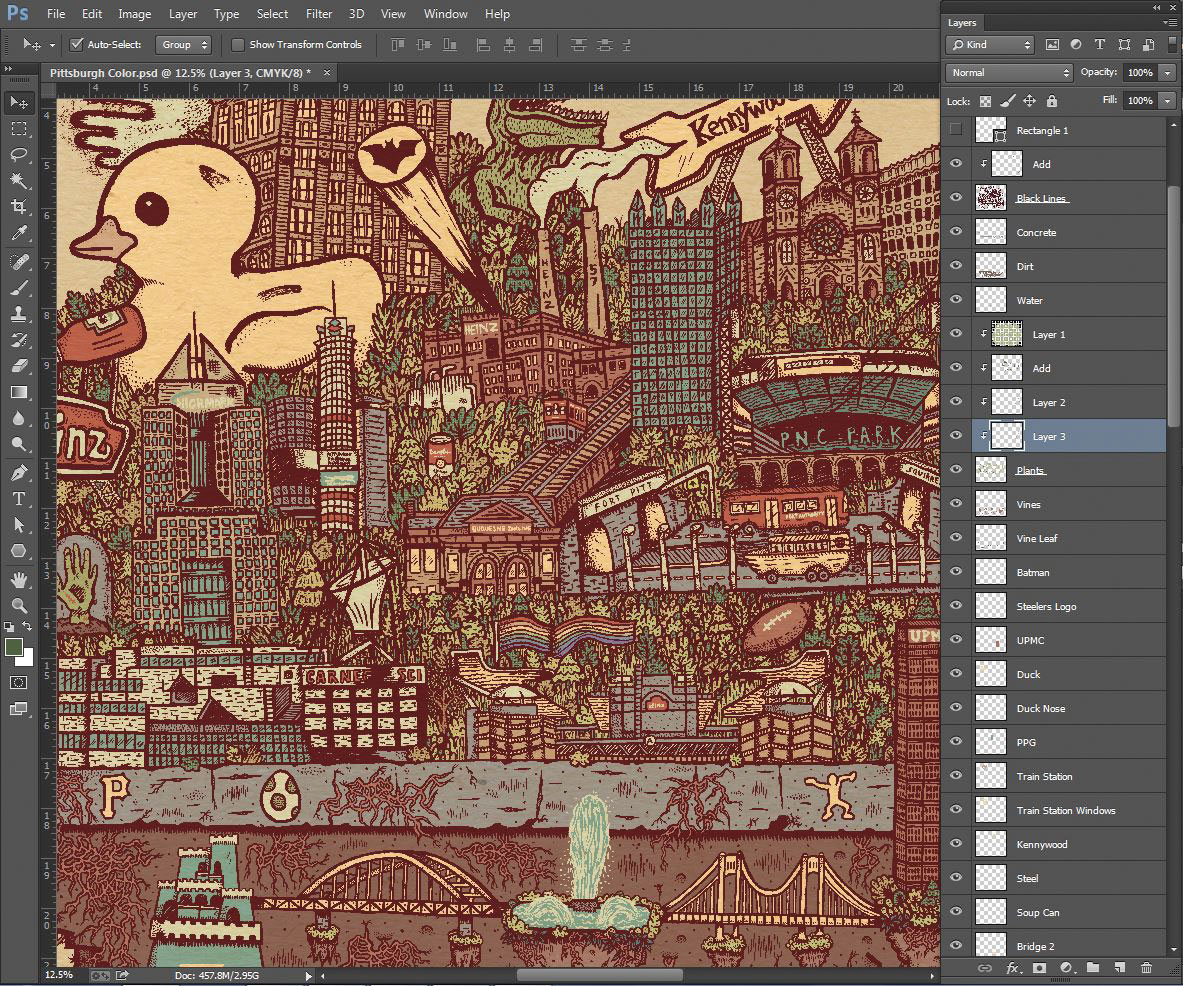Open the Filter menu
1183x986 pixels.
pos(319,14)
